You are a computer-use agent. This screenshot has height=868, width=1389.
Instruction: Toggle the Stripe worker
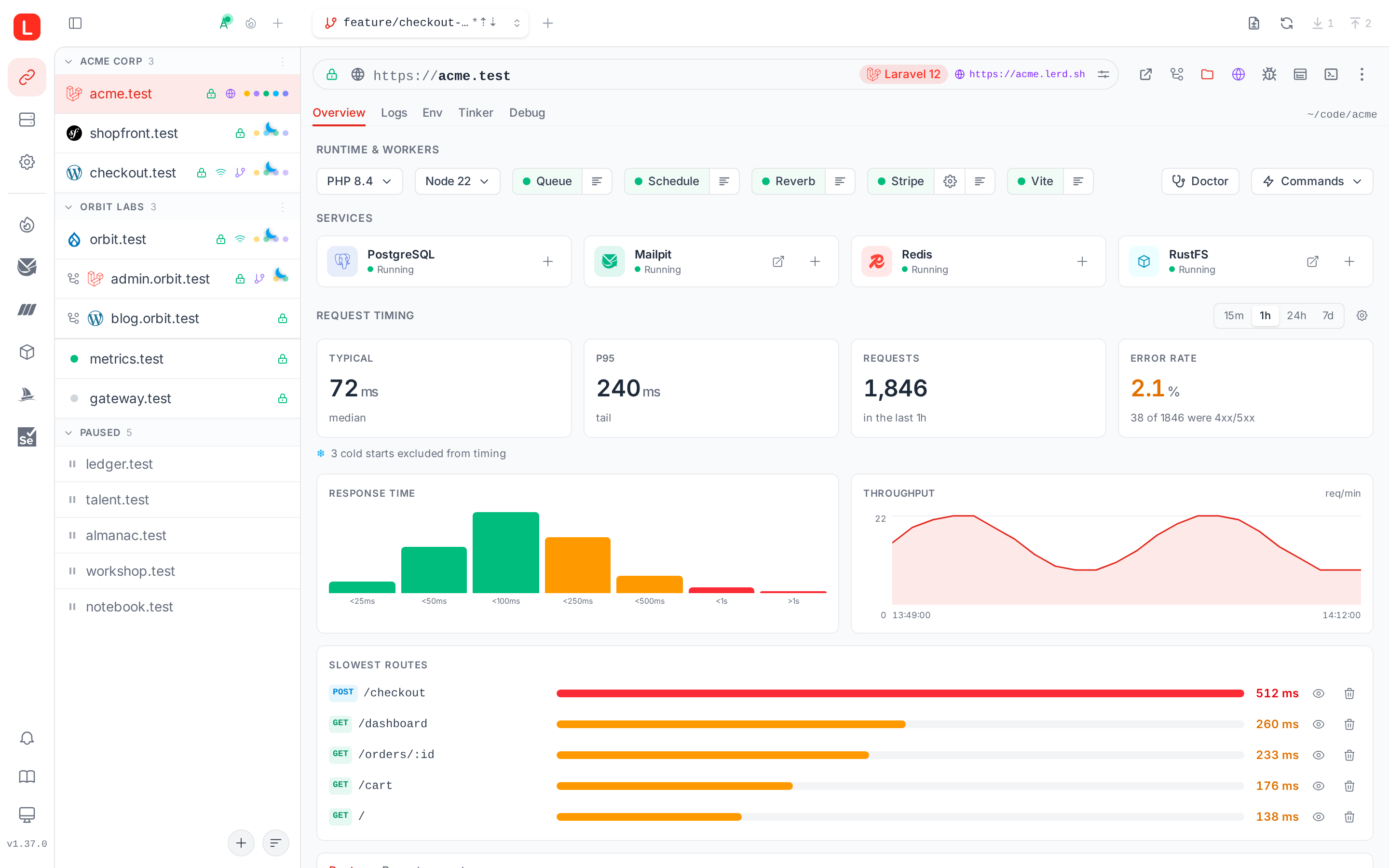tap(901, 181)
